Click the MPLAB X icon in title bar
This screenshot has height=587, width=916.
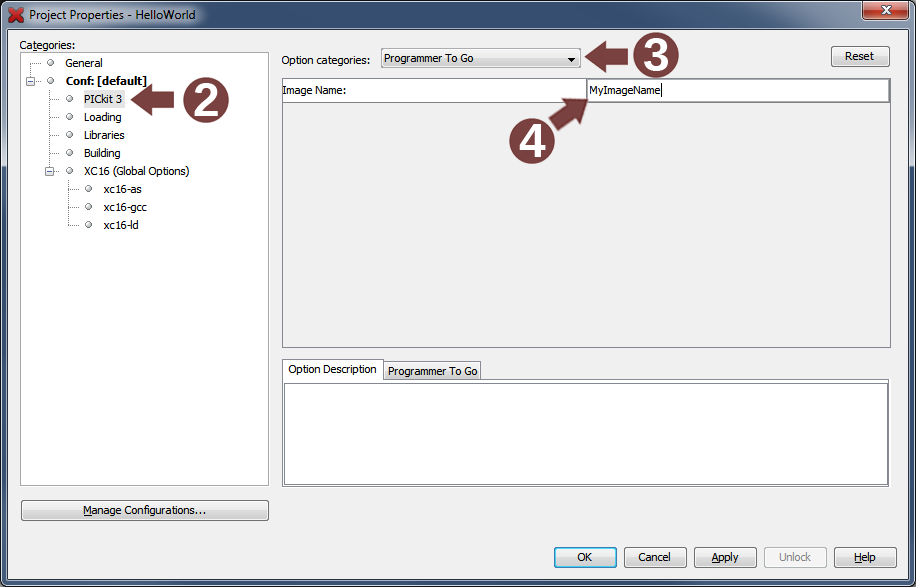(16, 15)
